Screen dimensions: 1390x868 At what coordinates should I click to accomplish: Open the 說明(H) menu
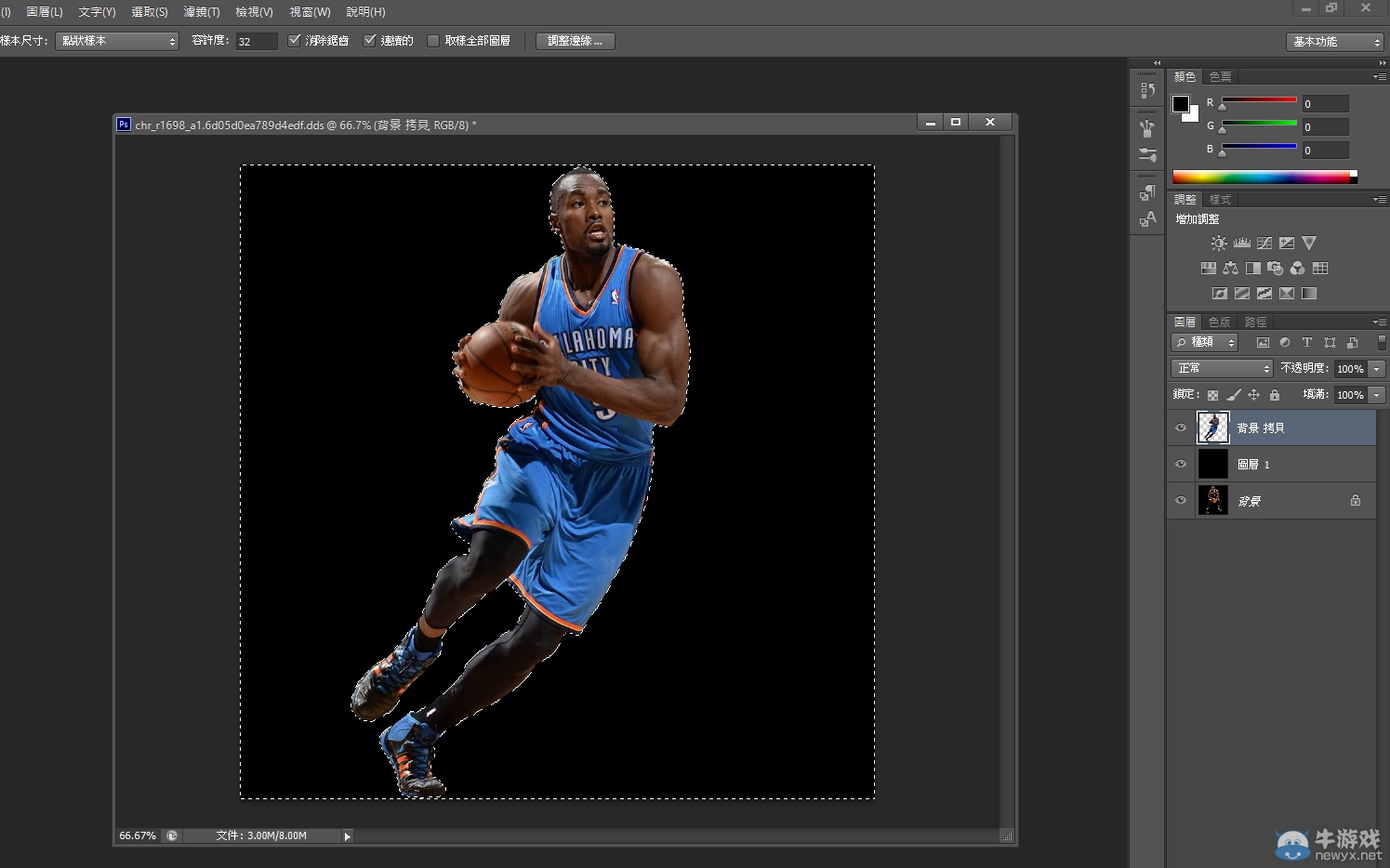click(x=365, y=12)
